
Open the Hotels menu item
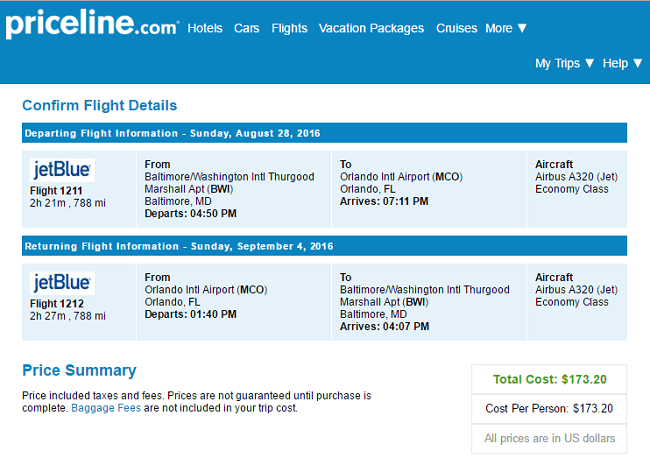(205, 28)
